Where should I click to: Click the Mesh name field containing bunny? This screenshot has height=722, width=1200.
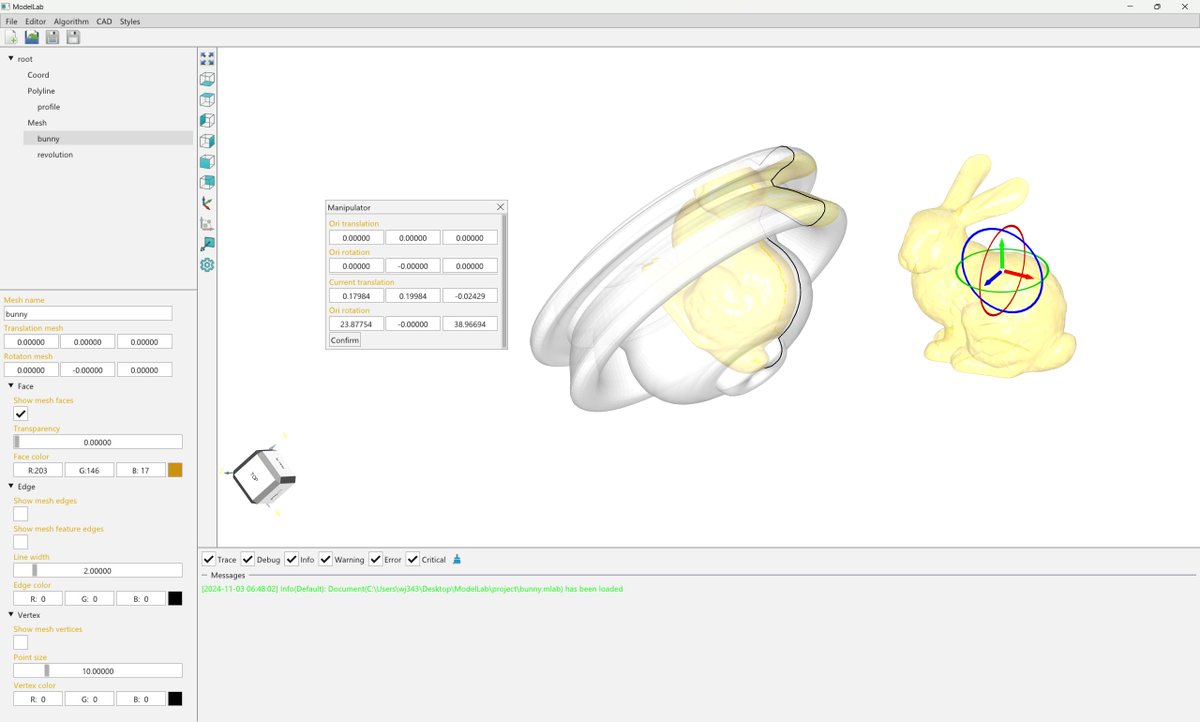click(88, 314)
